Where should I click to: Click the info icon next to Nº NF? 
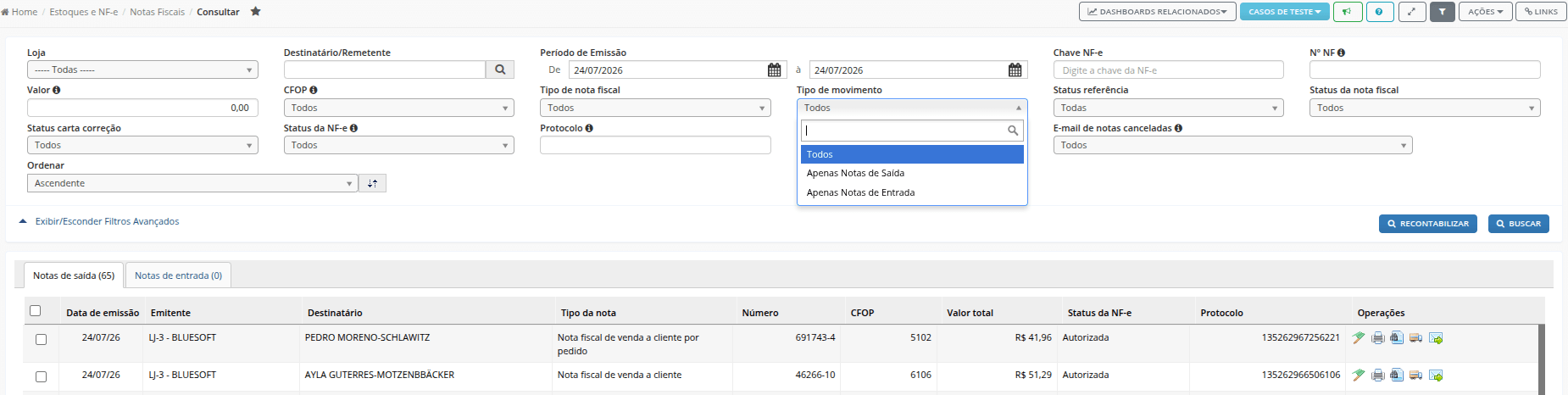point(1341,53)
